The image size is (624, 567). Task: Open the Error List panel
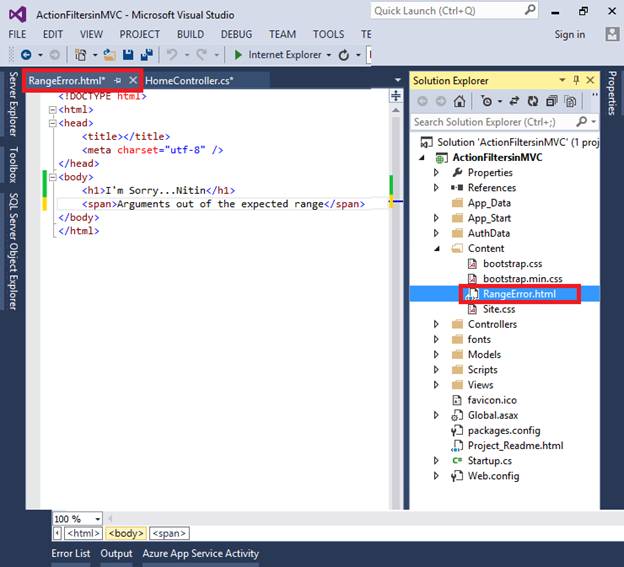coord(70,553)
